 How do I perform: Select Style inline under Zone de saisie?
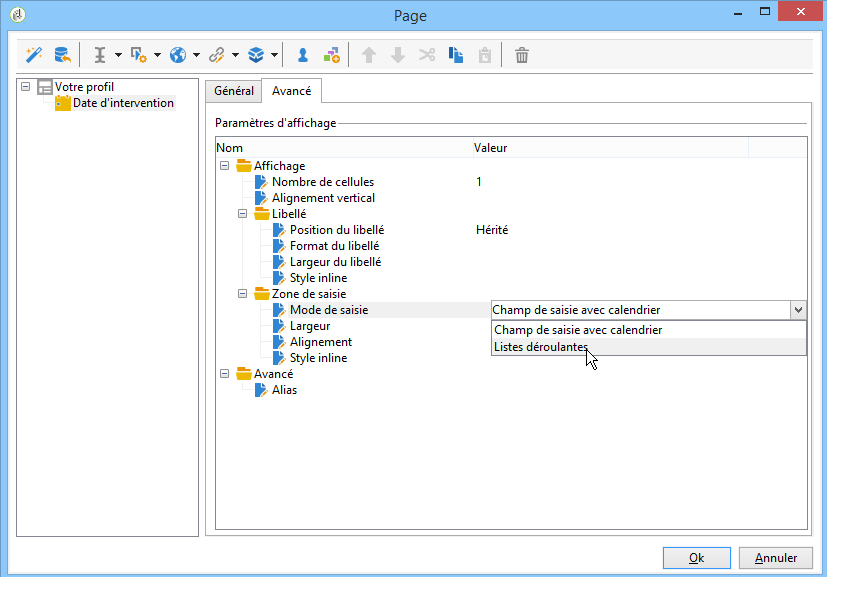tap(318, 358)
